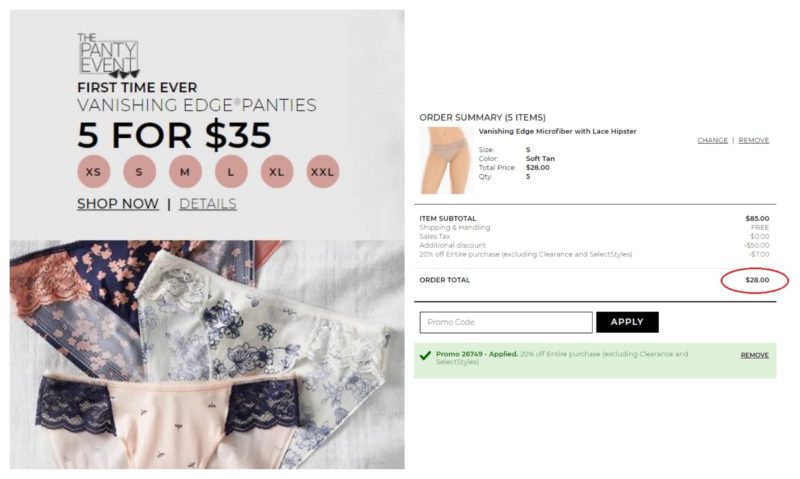Apply the promo code with APPLY button
Screen dimensions: 800x479
pyautogui.click(x=627, y=322)
